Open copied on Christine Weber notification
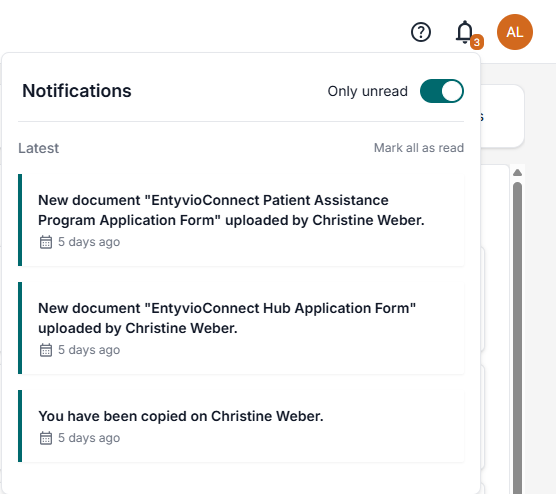The image size is (556, 494). (x=241, y=426)
